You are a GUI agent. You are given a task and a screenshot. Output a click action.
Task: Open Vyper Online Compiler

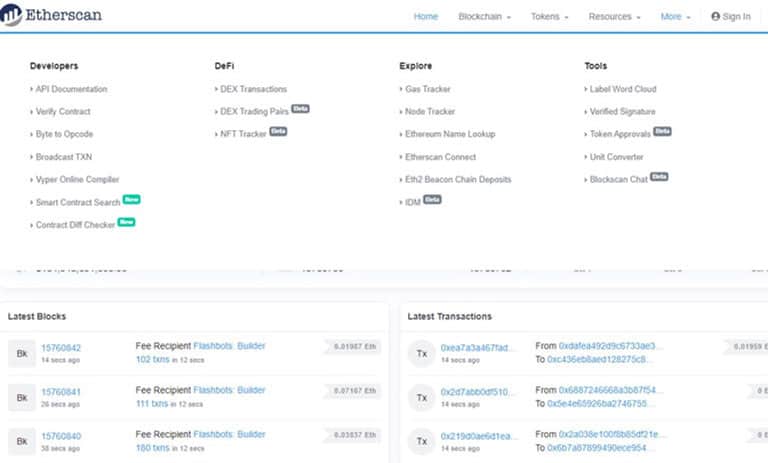coord(75,179)
